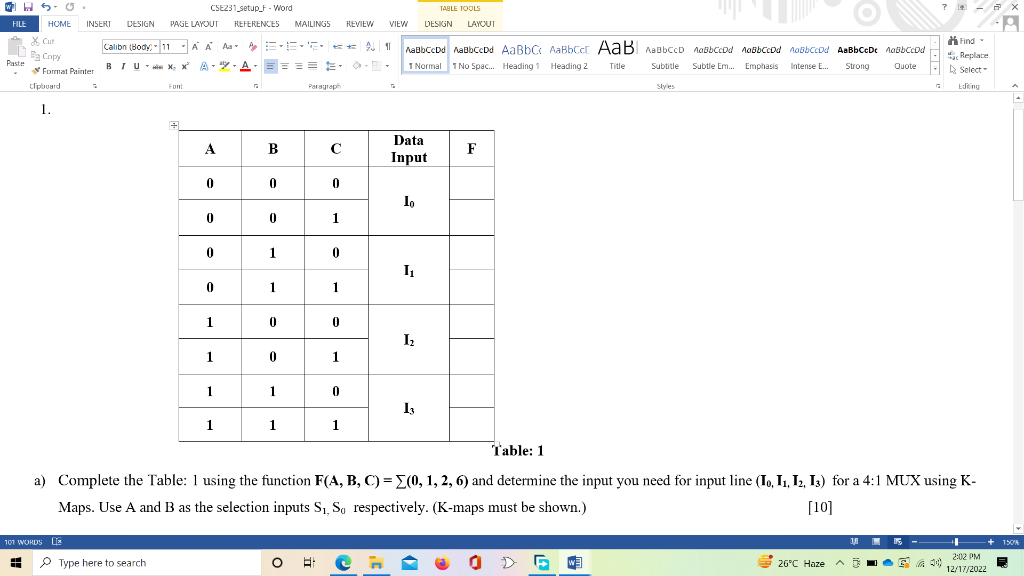Expand bullet list style dropdown arrow
Image resolution: width=1024 pixels, height=576 pixels.
point(281,46)
